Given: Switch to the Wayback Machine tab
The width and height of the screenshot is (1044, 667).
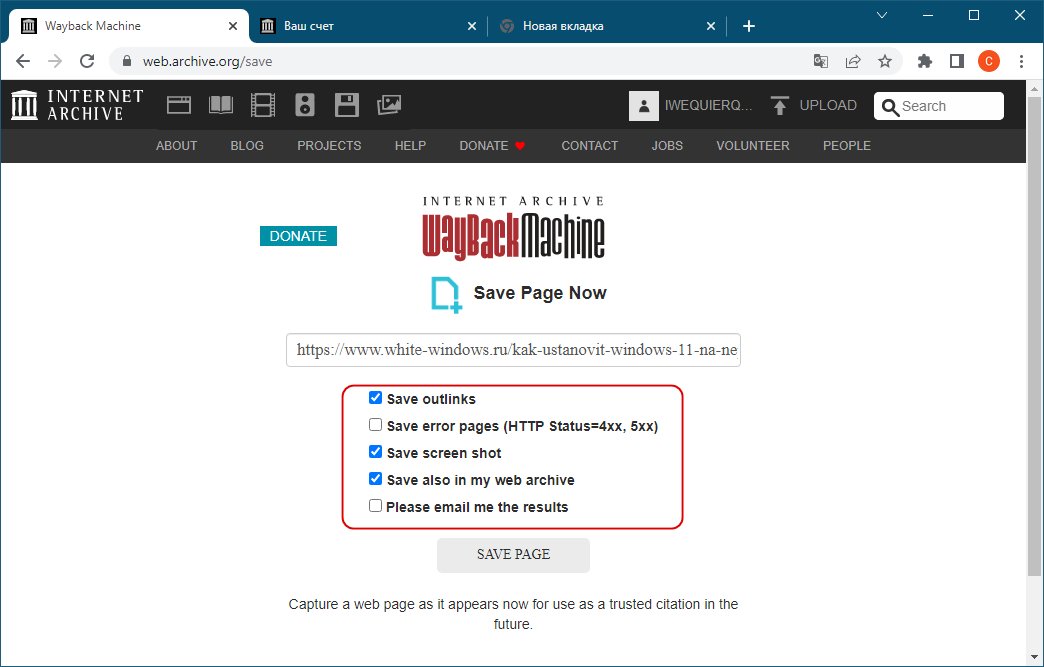Looking at the screenshot, I should tap(129, 26).
